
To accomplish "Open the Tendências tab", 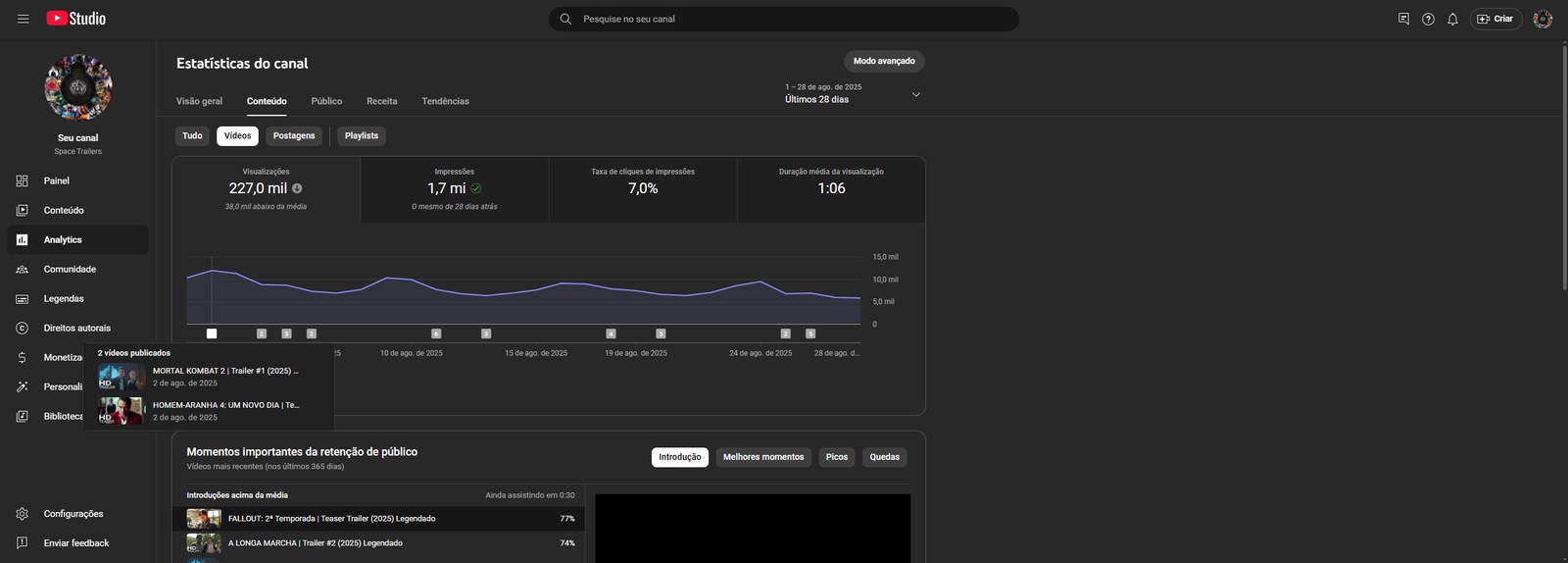I will (x=445, y=101).
